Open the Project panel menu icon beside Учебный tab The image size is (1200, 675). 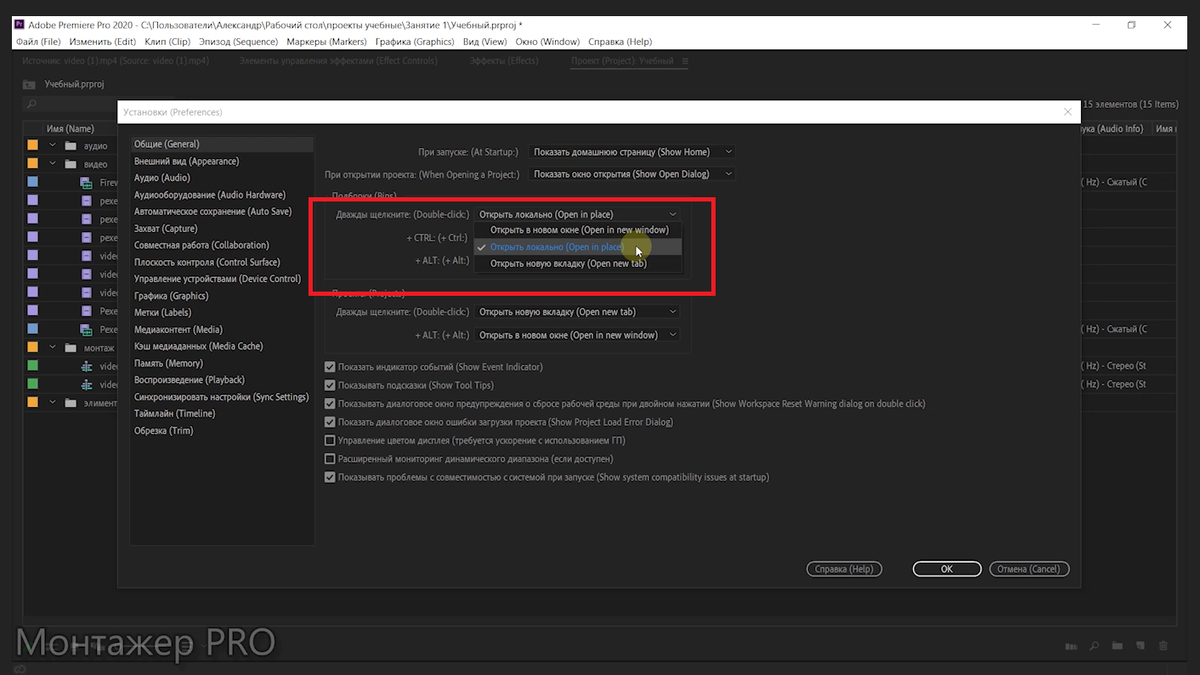[x=685, y=61]
